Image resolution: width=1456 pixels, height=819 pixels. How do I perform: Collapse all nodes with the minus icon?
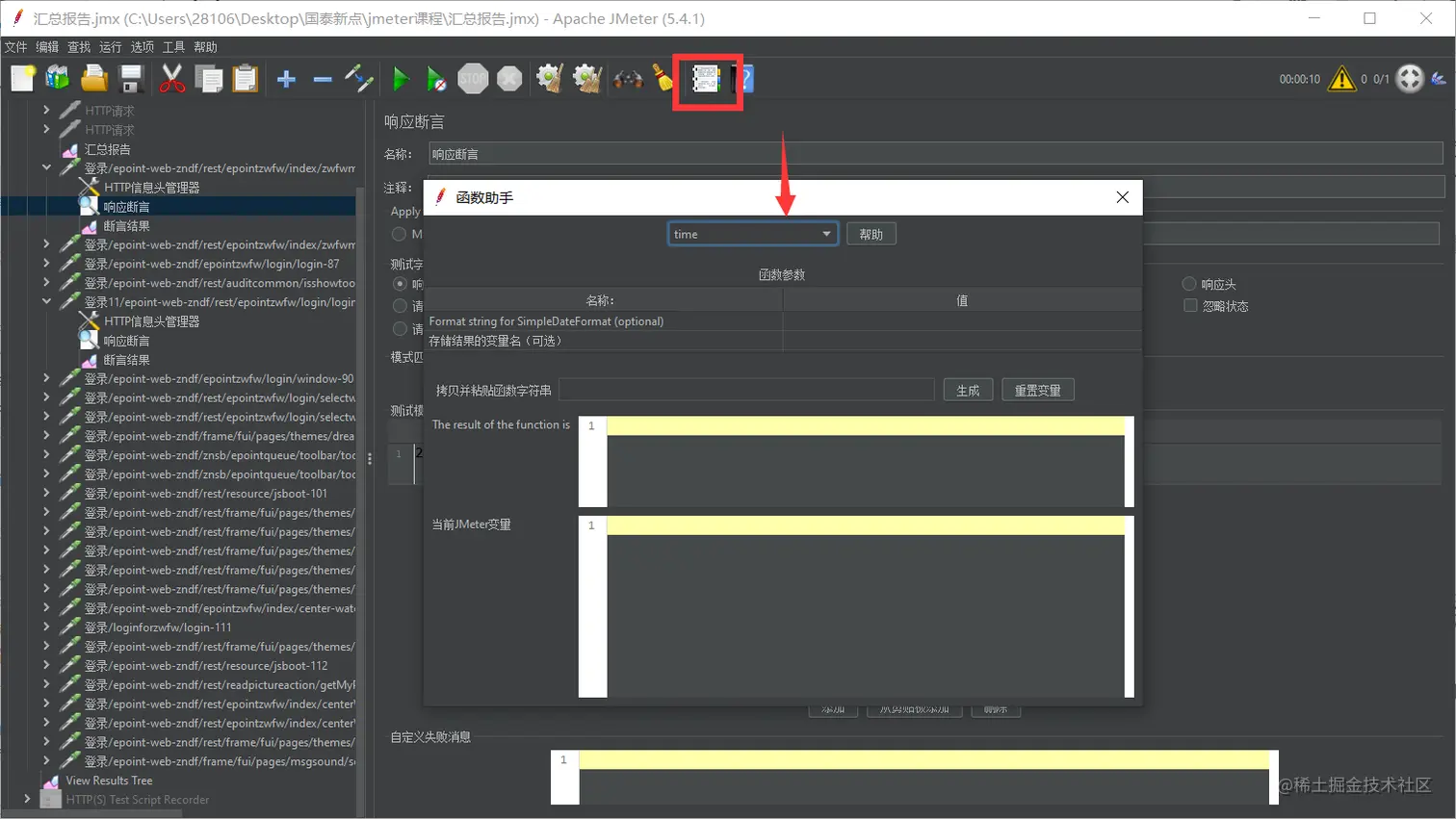323,79
